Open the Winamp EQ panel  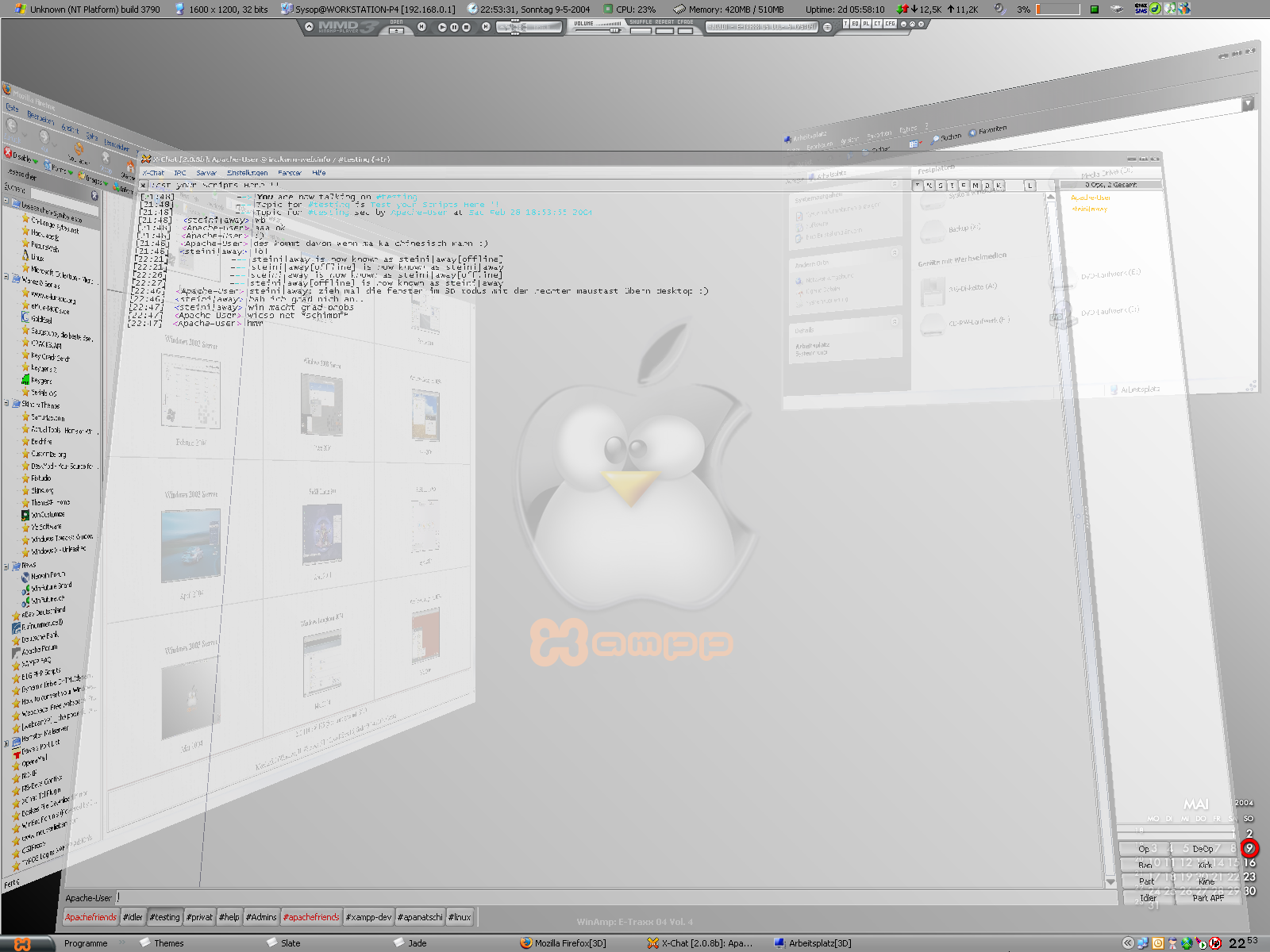click(856, 24)
